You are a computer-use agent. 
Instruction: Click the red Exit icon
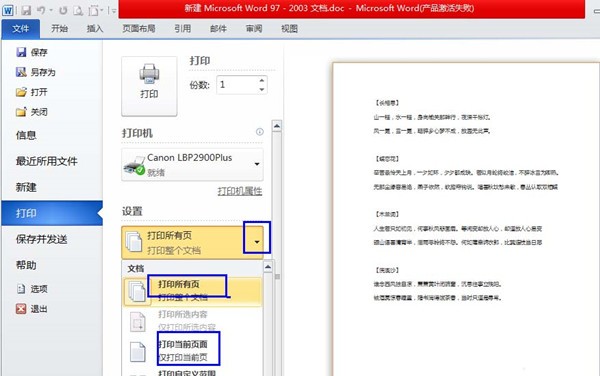pos(21,309)
